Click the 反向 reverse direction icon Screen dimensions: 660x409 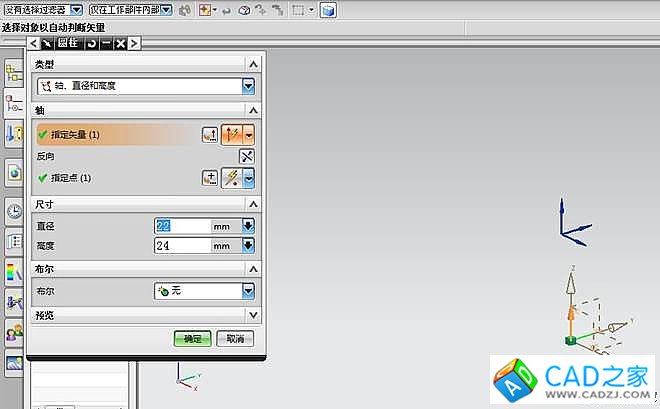coord(247,156)
